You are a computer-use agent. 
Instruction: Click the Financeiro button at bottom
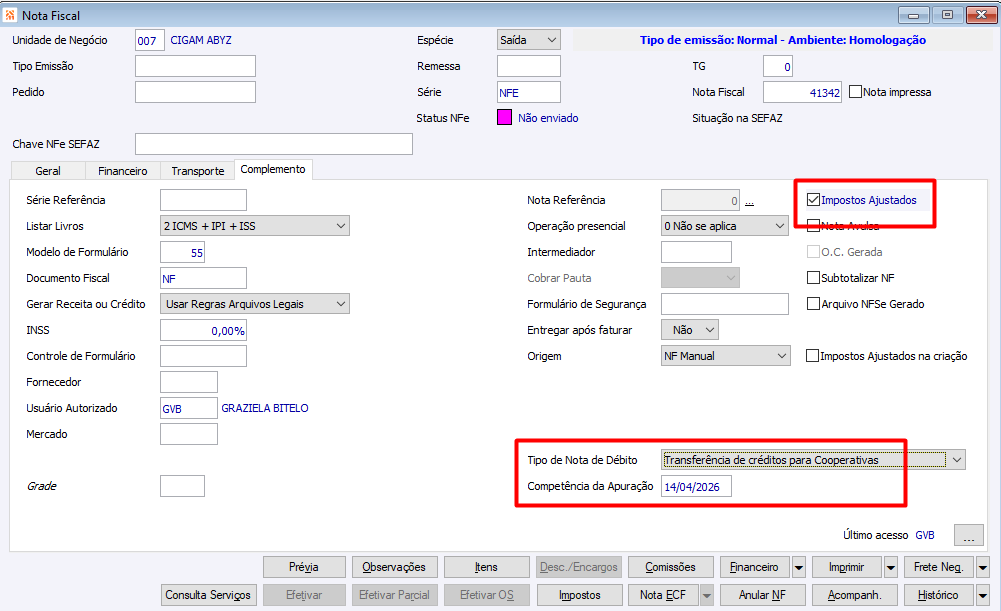click(x=755, y=567)
